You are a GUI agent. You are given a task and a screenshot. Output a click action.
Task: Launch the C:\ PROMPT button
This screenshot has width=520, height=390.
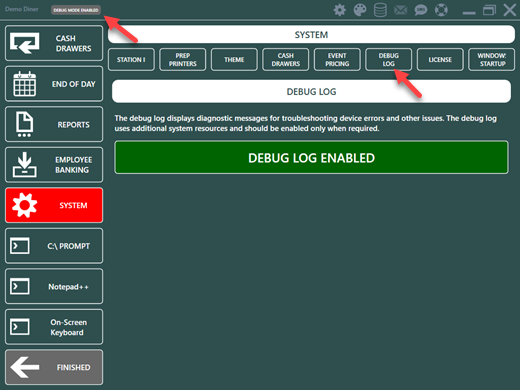(x=54, y=246)
